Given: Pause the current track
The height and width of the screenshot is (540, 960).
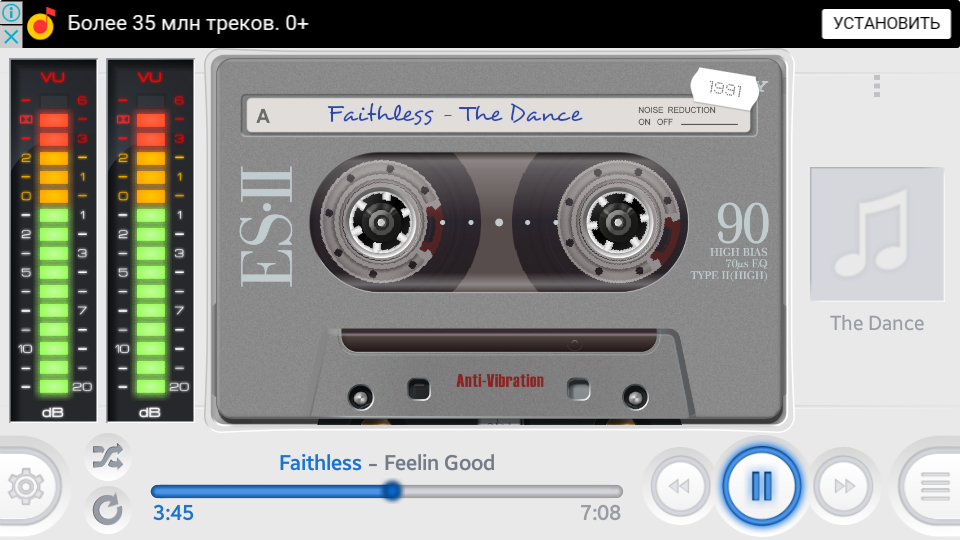Looking at the screenshot, I should 762,486.
